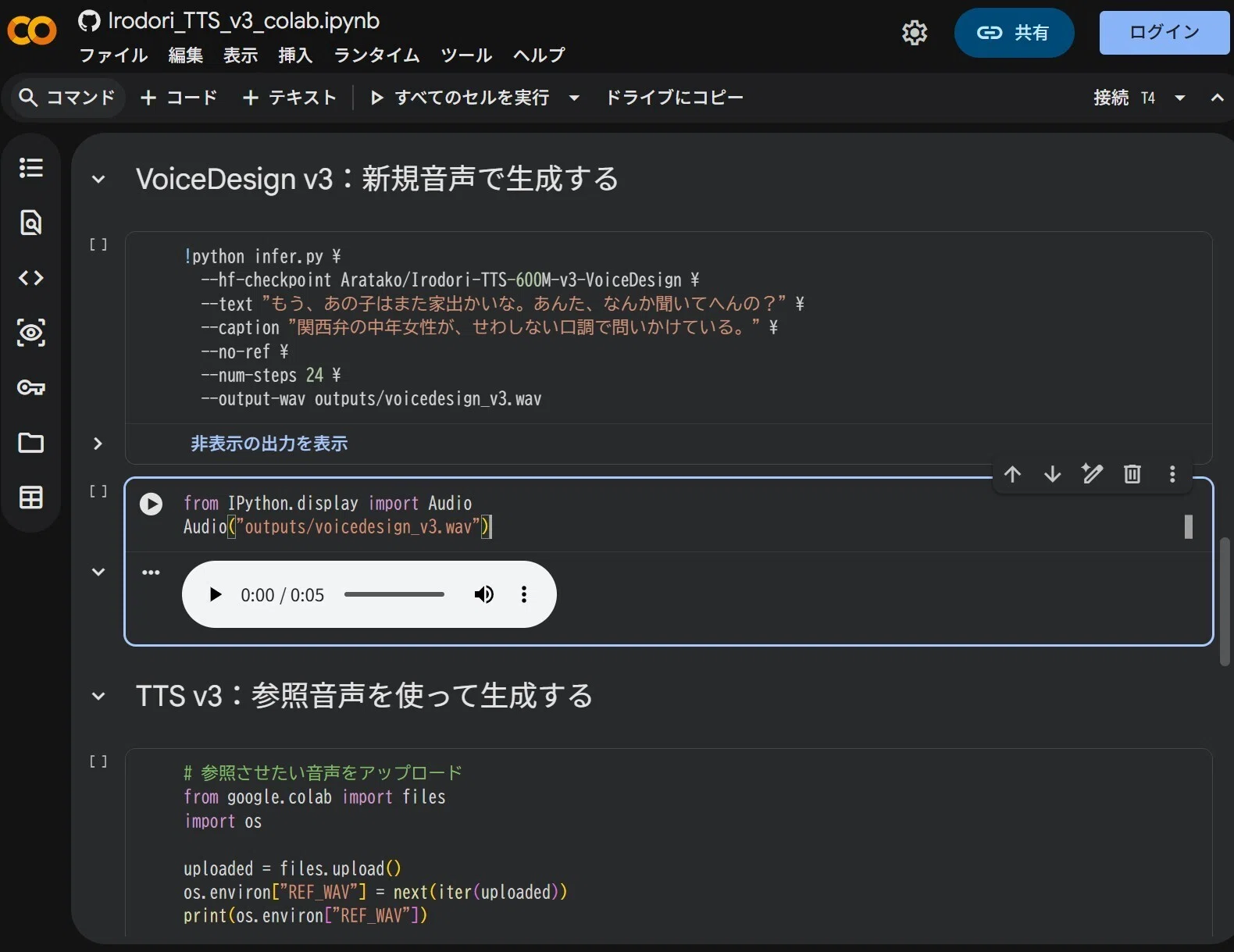
Task: Click the settings gear icon
Action: 915,33
